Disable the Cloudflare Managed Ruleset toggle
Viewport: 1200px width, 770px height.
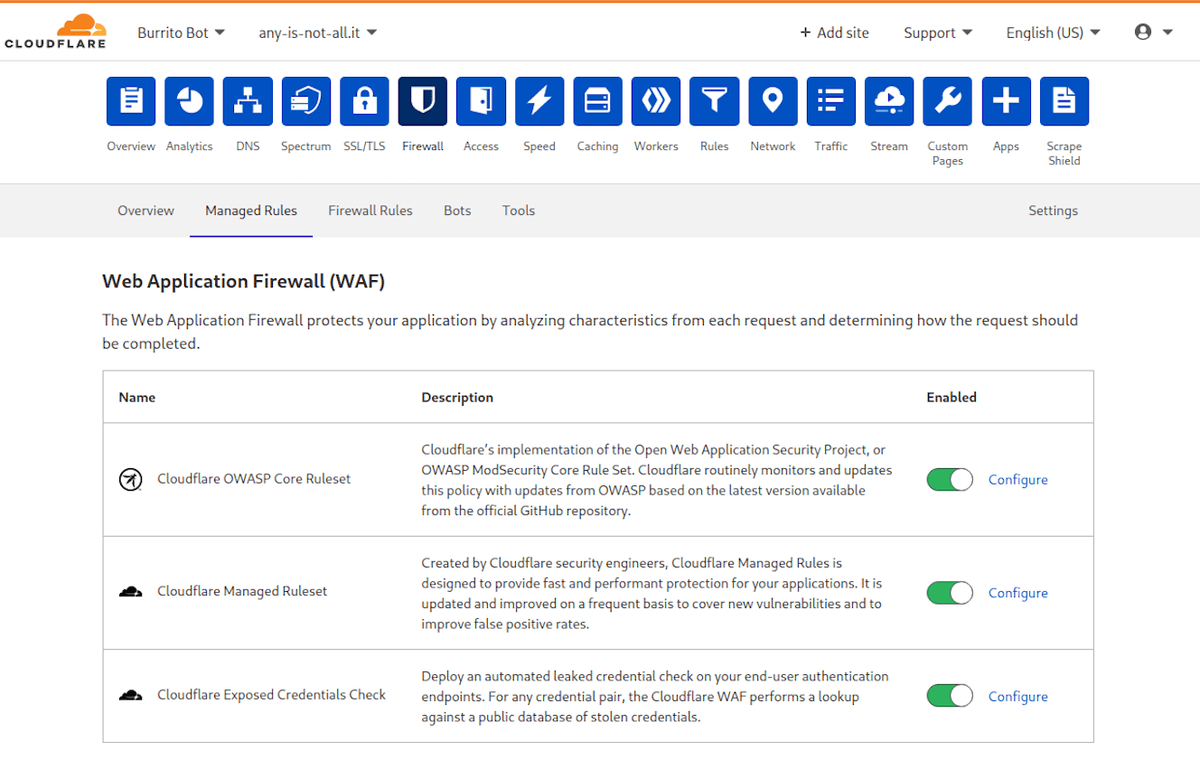coord(950,593)
